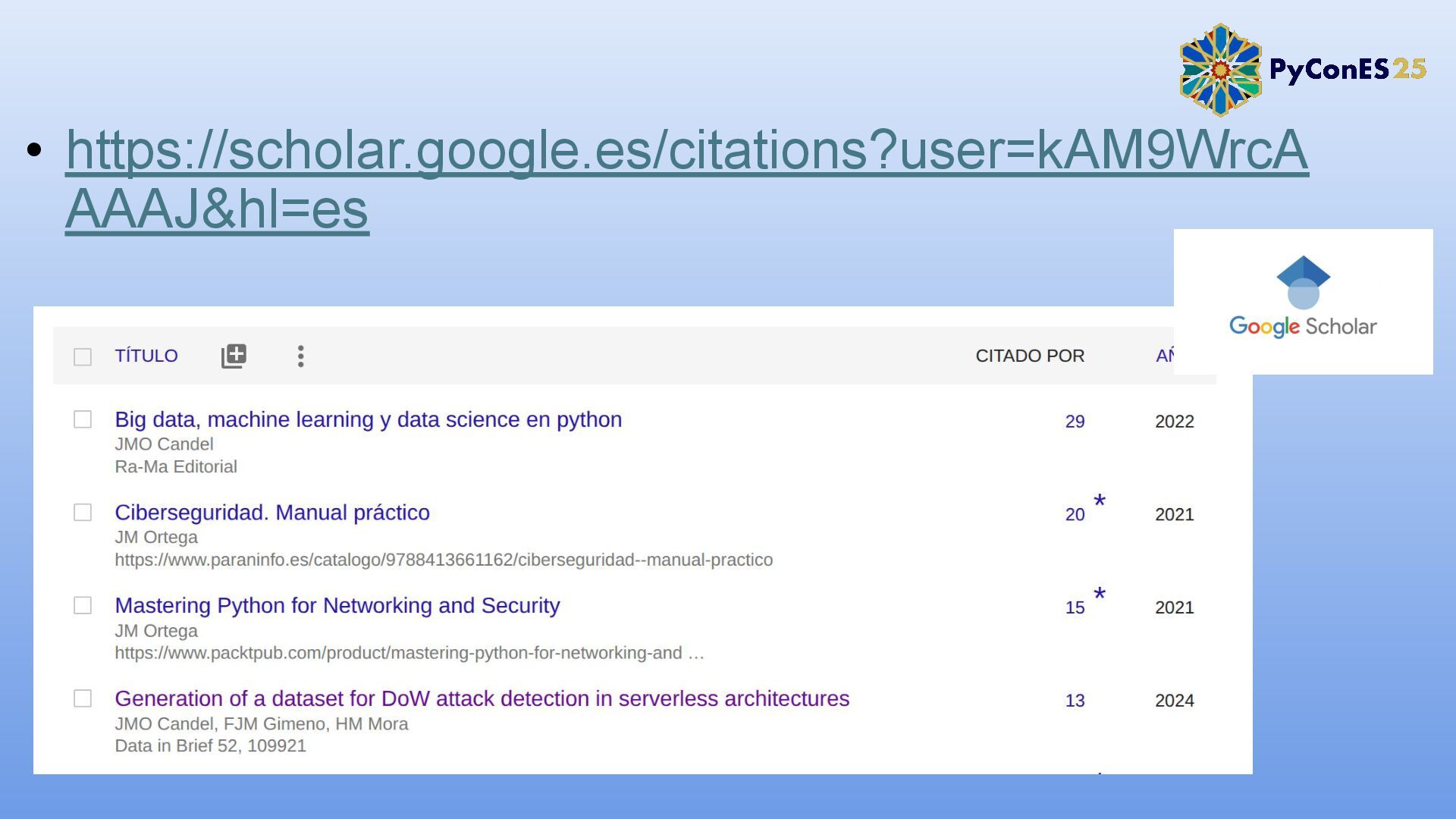This screenshot has width=1456, height=819.
Task: Check the box for Big data book
Action: click(x=83, y=419)
